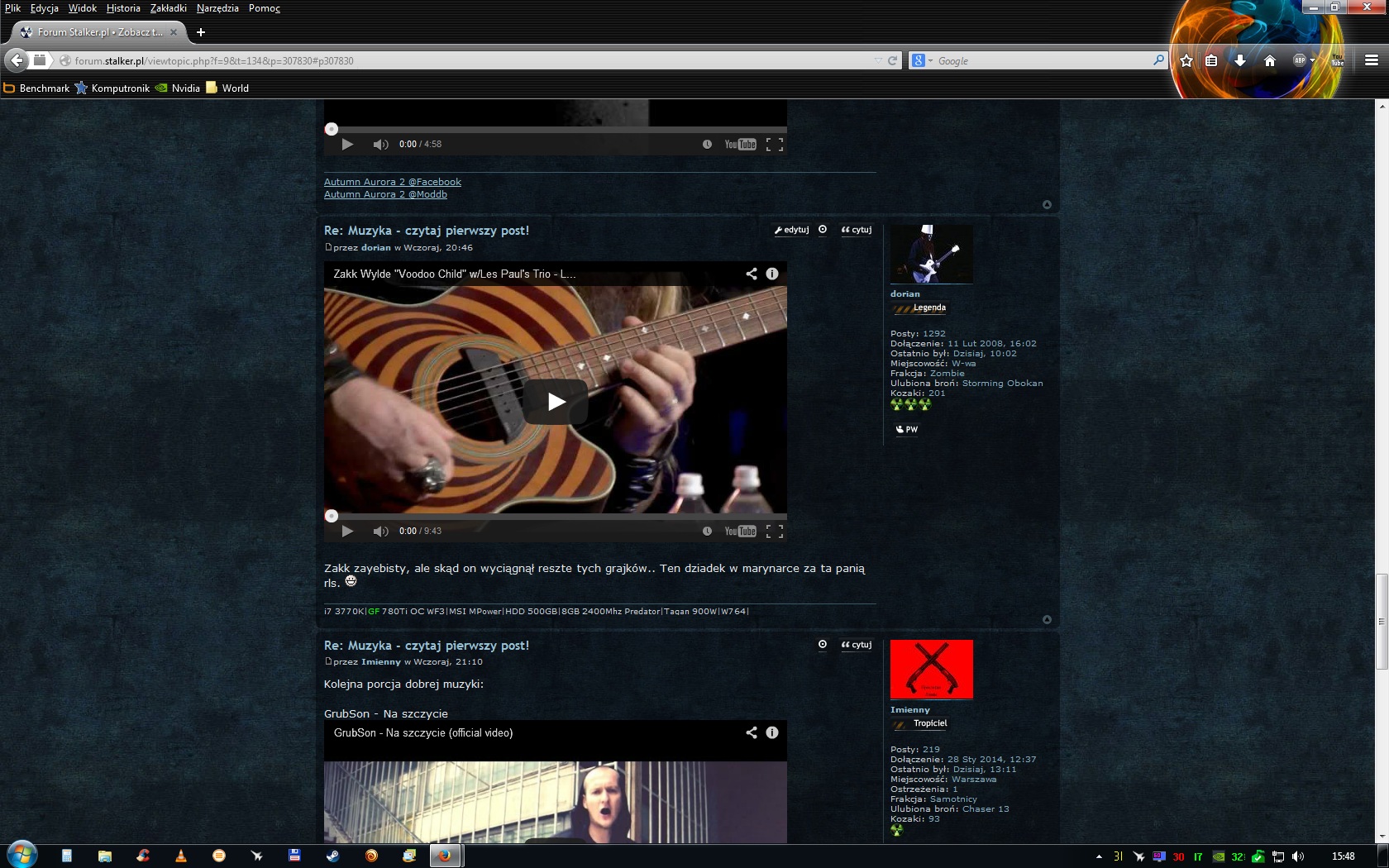1389x868 pixels.
Task: Bookmark this page with the star icon
Action: (1186, 60)
